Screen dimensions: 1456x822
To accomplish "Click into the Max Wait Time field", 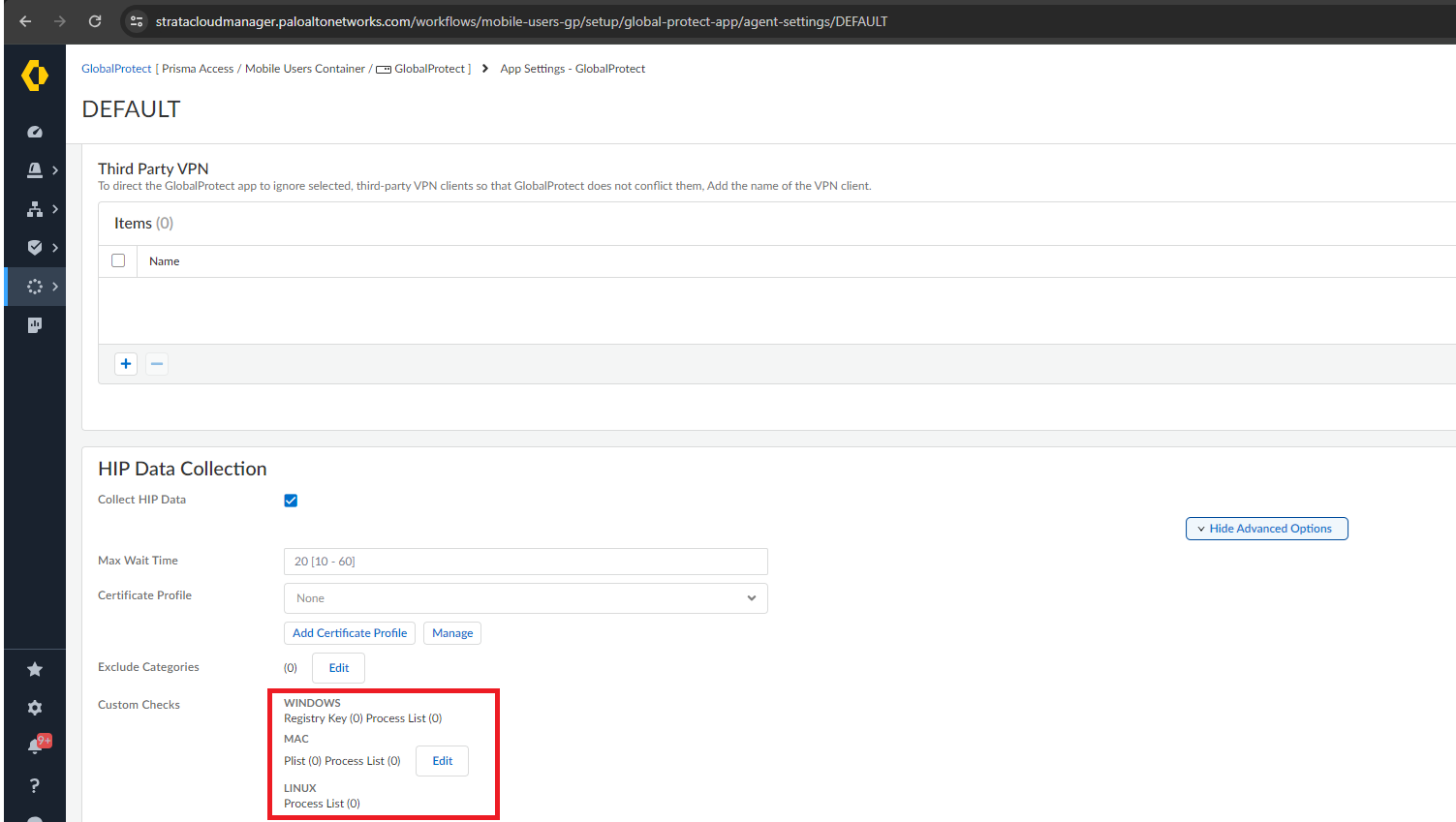I will [x=526, y=562].
